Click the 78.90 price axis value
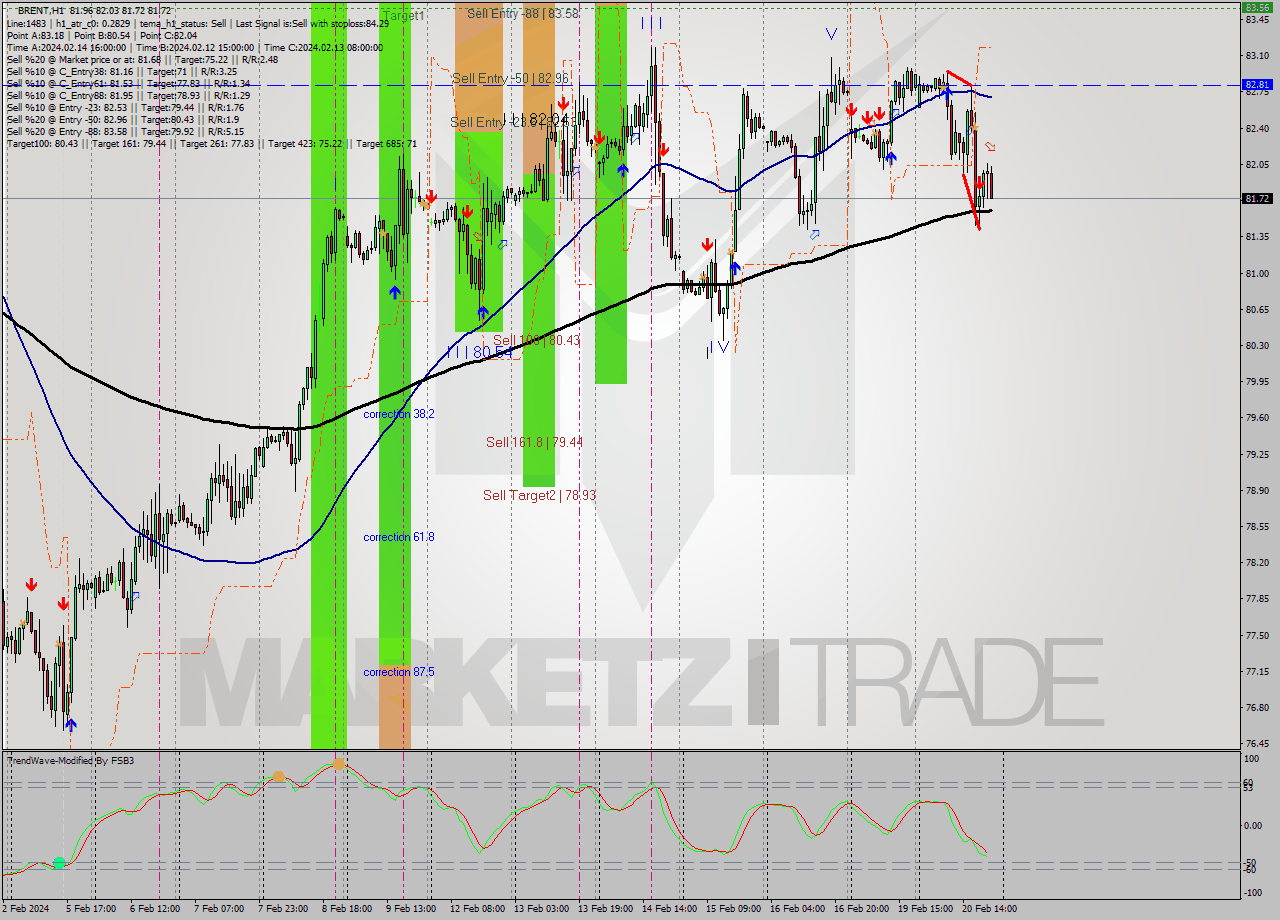Image resolution: width=1280 pixels, height=920 pixels. pyautogui.click(x=1257, y=491)
